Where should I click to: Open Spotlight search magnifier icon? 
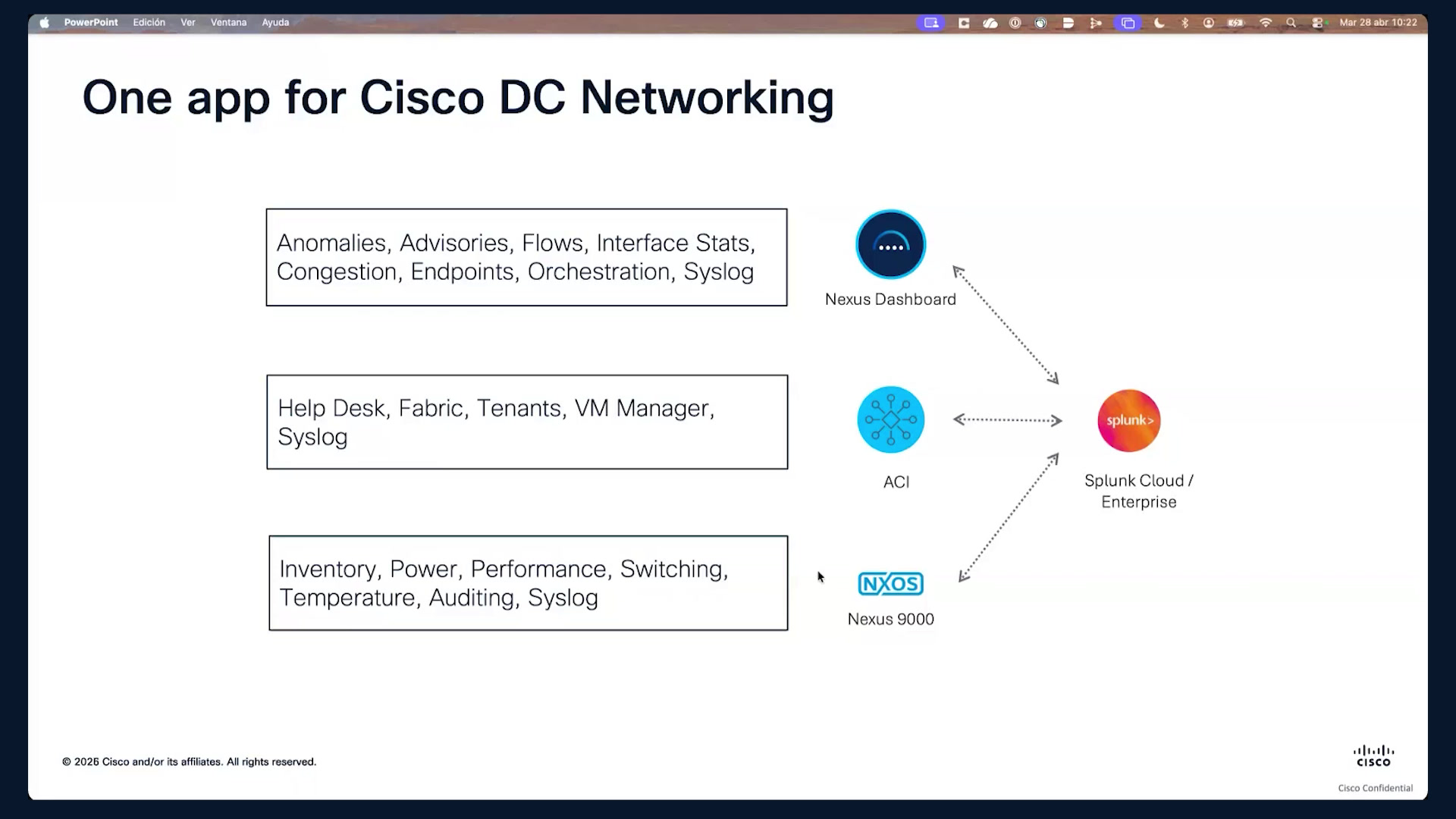pos(1291,23)
